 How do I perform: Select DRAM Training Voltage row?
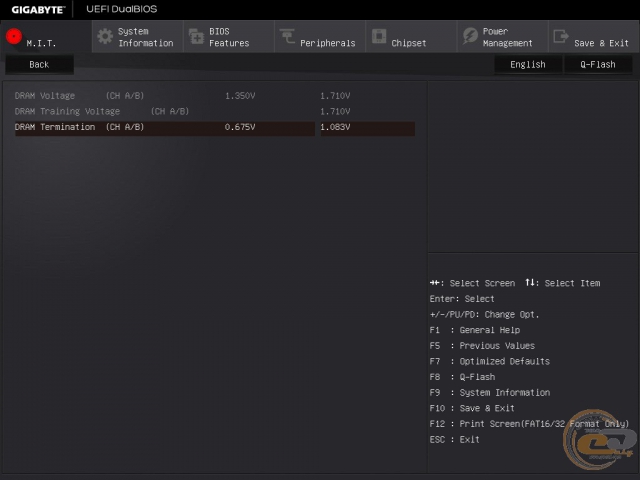coord(215,111)
